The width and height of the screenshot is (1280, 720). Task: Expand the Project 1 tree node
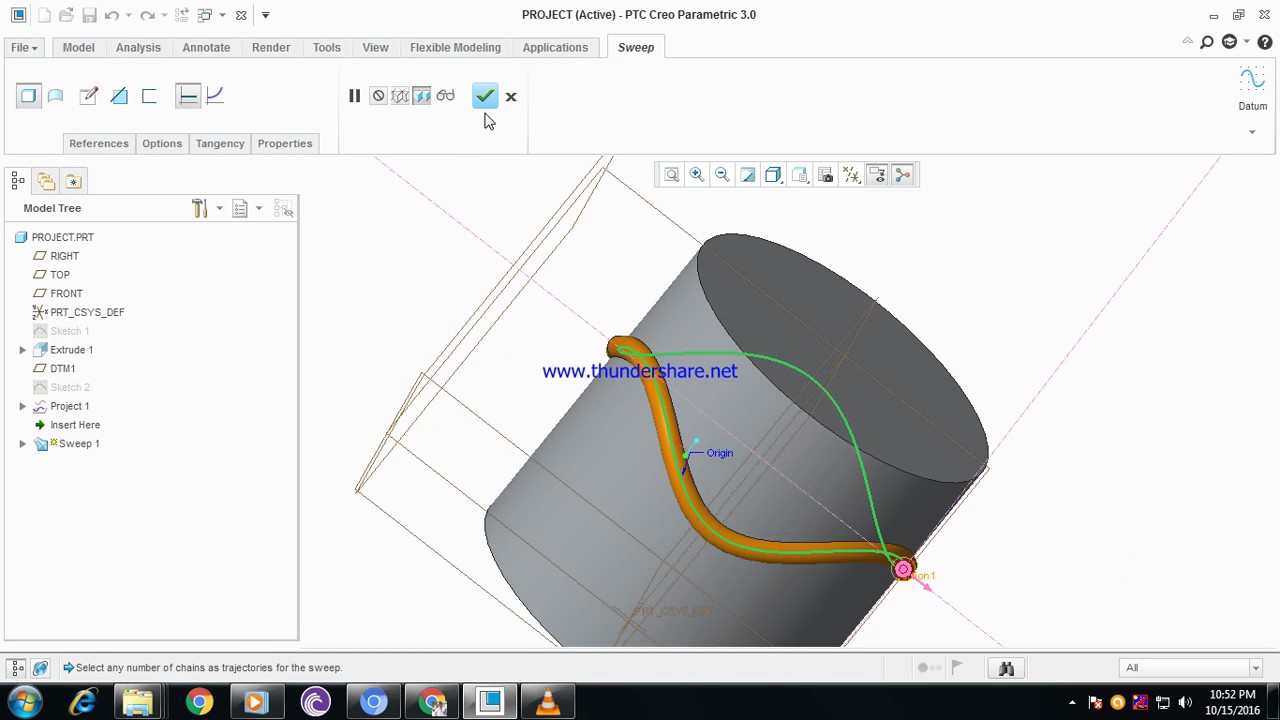(x=22, y=406)
